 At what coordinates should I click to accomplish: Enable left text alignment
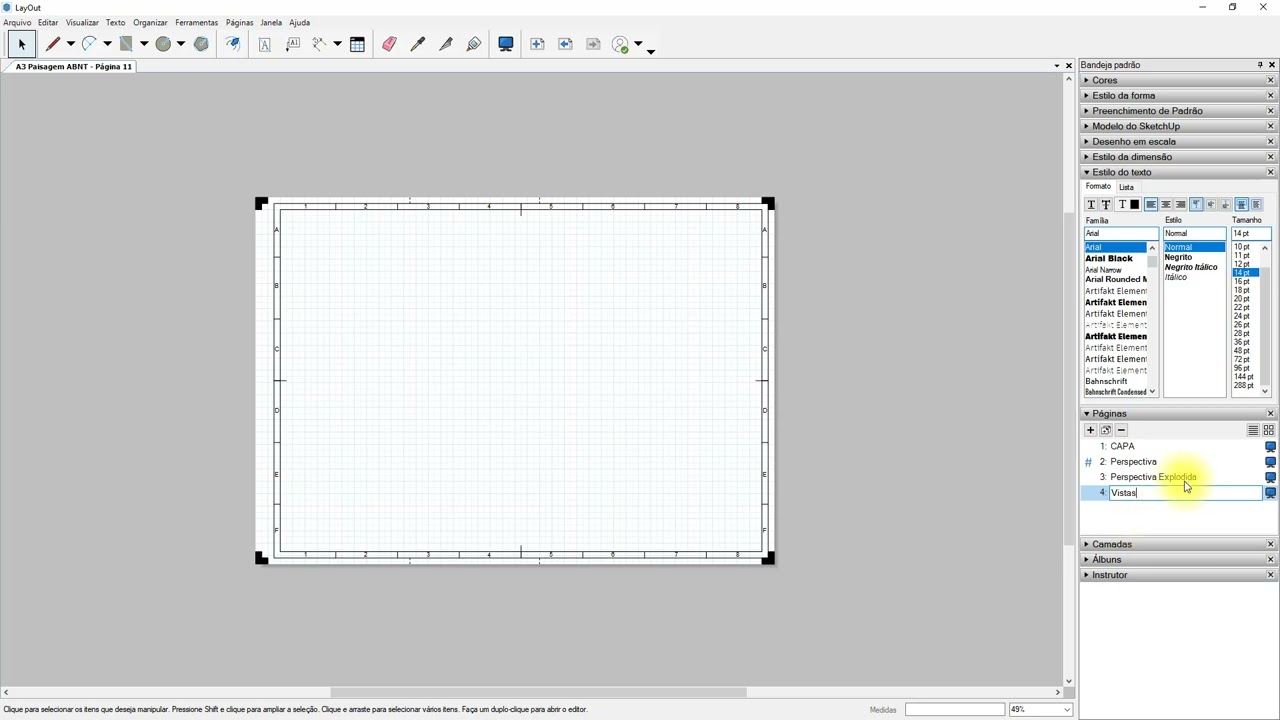[x=1151, y=204]
